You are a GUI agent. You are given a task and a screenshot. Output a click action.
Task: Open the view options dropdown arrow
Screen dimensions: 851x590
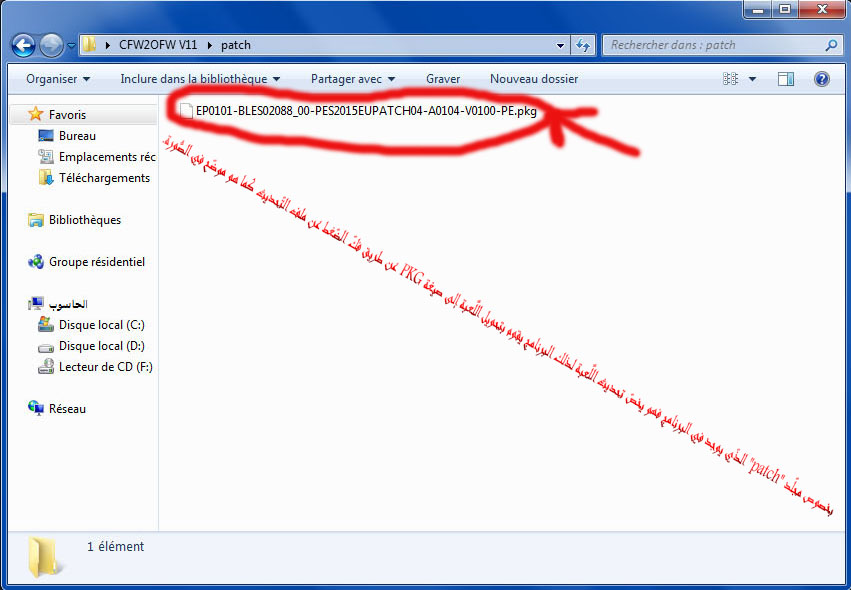click(753, 79)
